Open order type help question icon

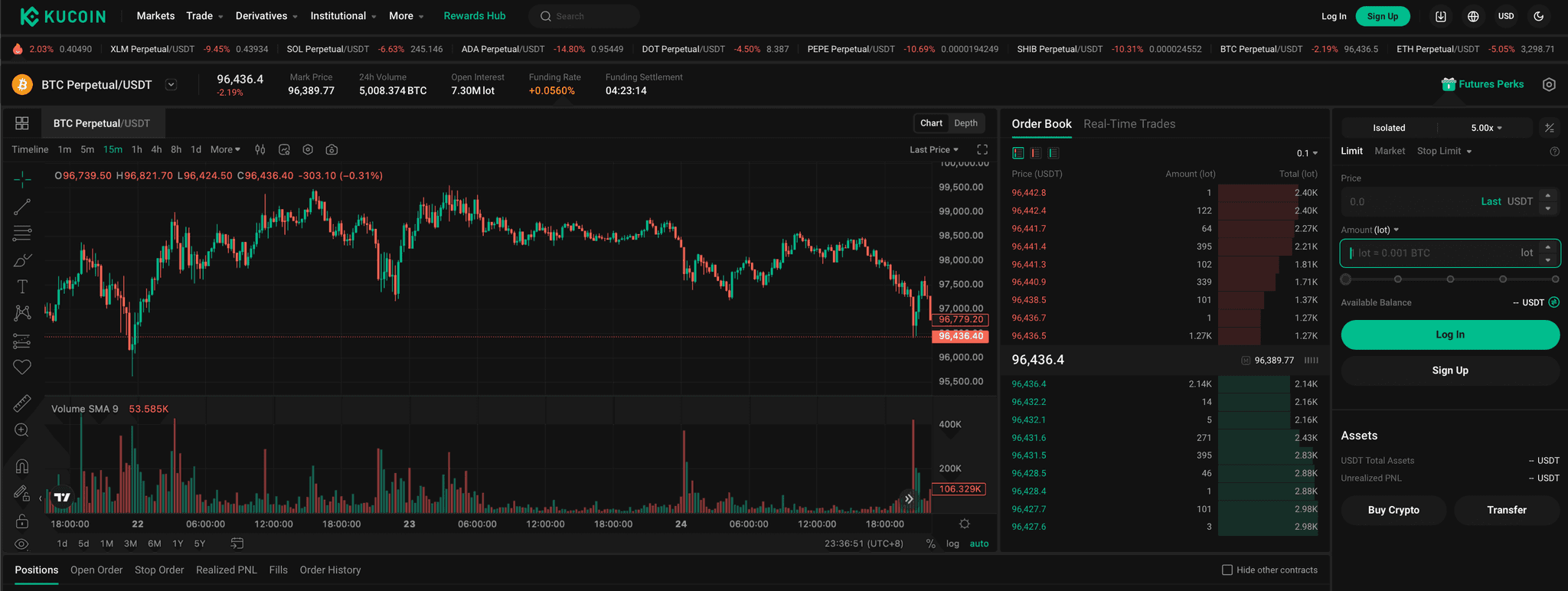click(x=1554, y=152)
